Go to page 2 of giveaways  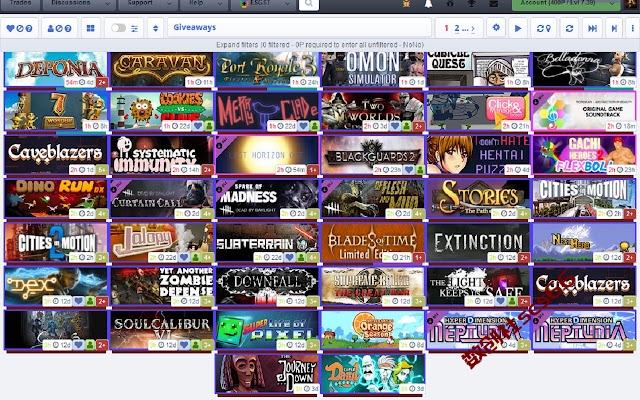(x=457, y=28)
